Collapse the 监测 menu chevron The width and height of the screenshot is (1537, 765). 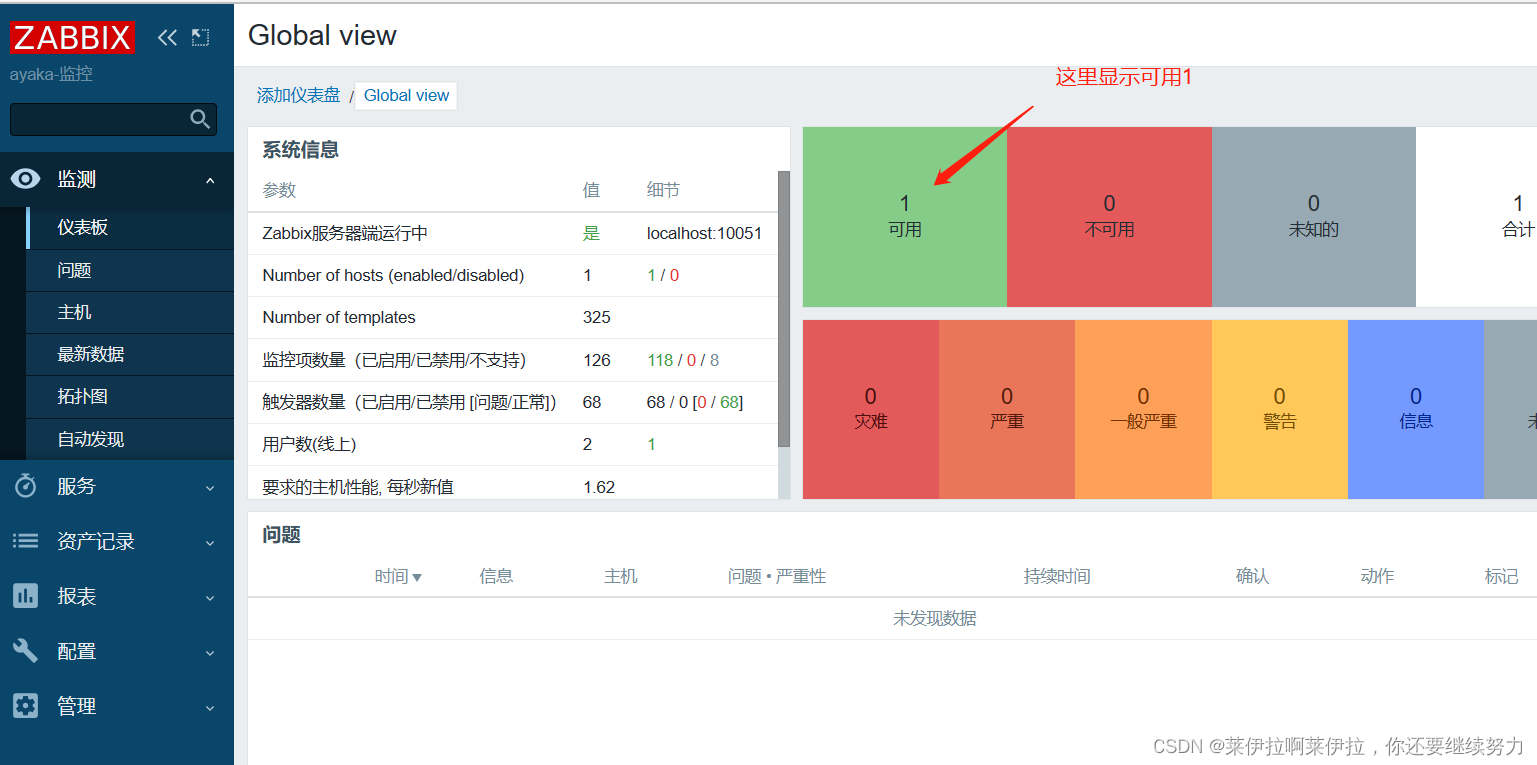tap(210, 180)
